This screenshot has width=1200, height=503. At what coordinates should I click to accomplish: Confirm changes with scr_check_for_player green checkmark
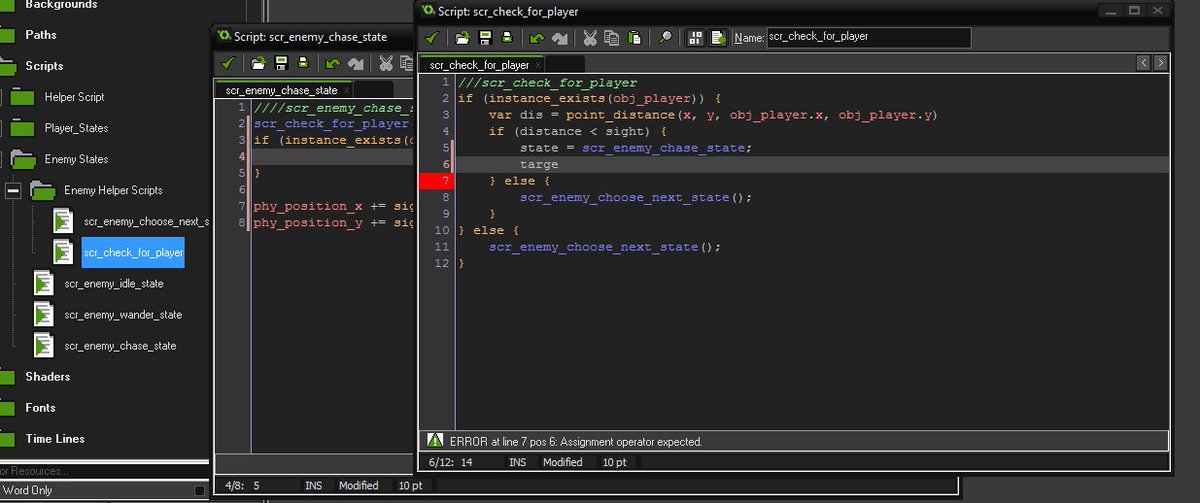[x=432, y=38]
